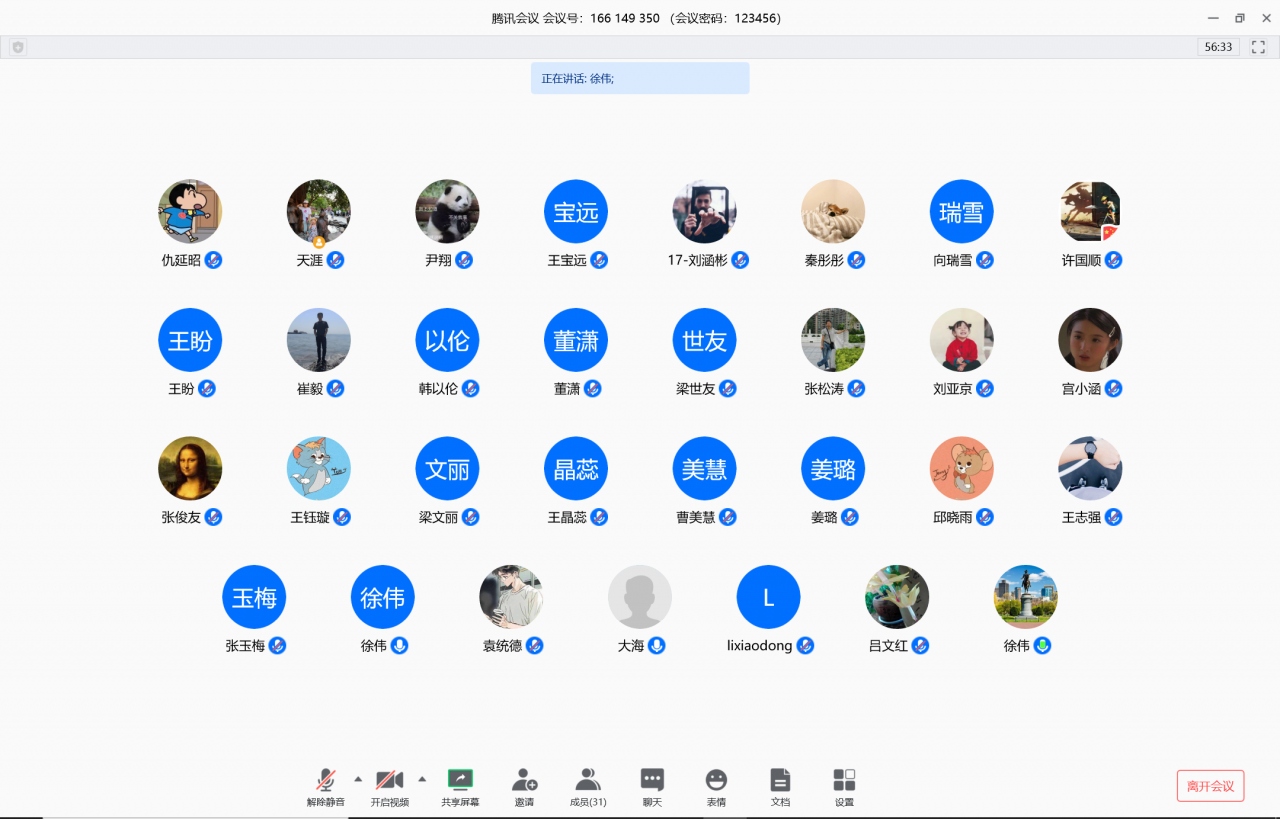Click the share screen icon

click(x=460, y=780)
